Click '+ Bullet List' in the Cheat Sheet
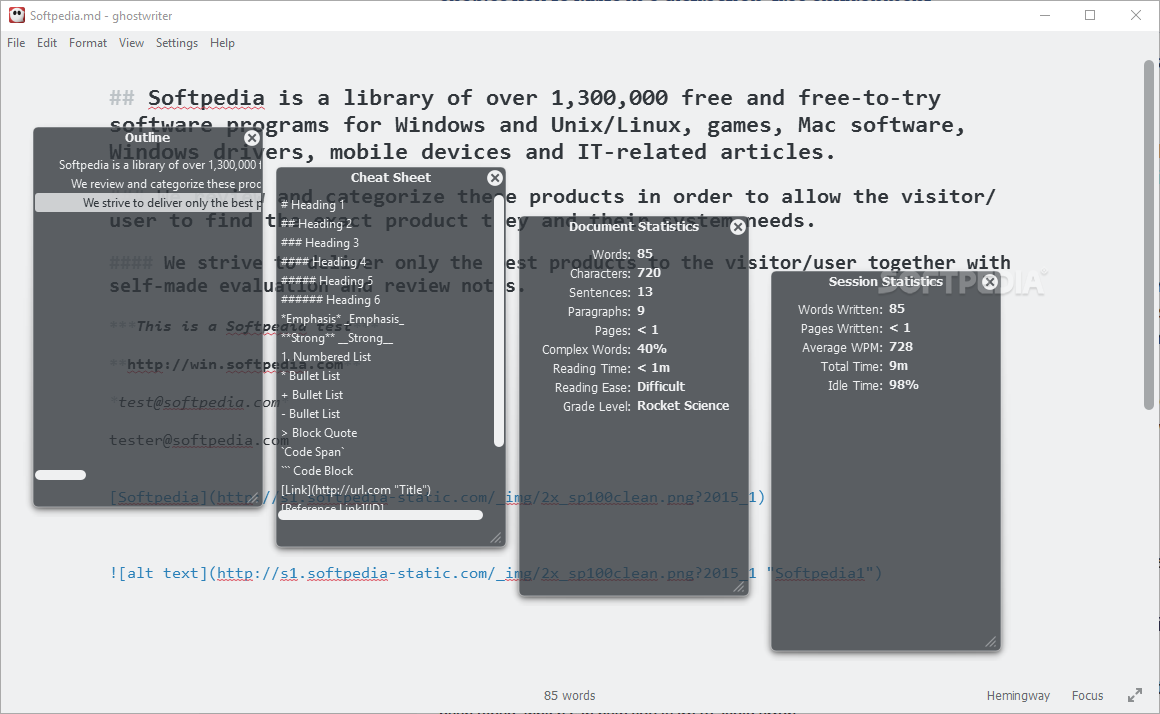The width and height of the screenshot is (1160, 714). [312, 395]
